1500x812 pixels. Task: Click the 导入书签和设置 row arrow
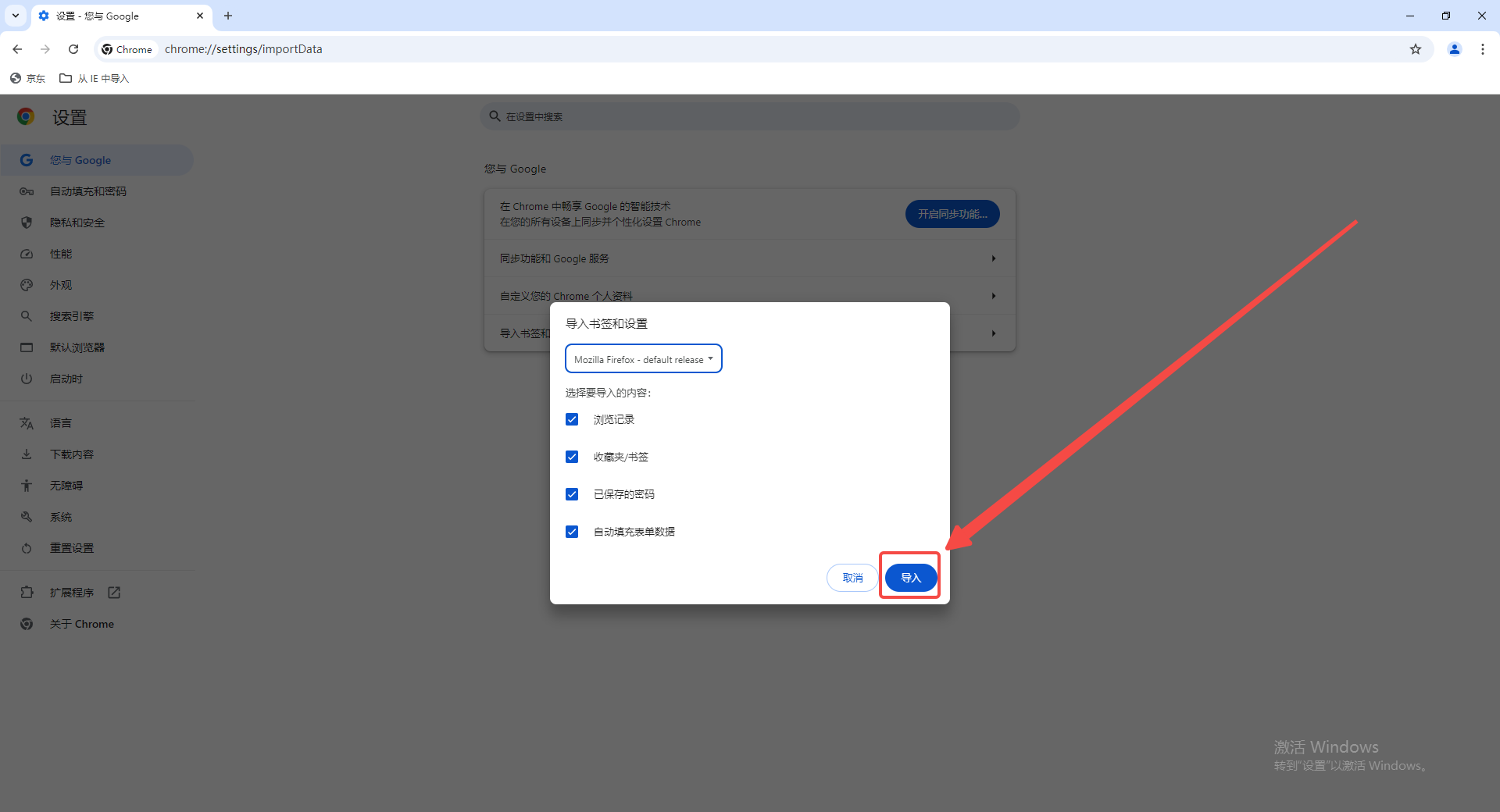pyautogui.click(x=994, y=333)
